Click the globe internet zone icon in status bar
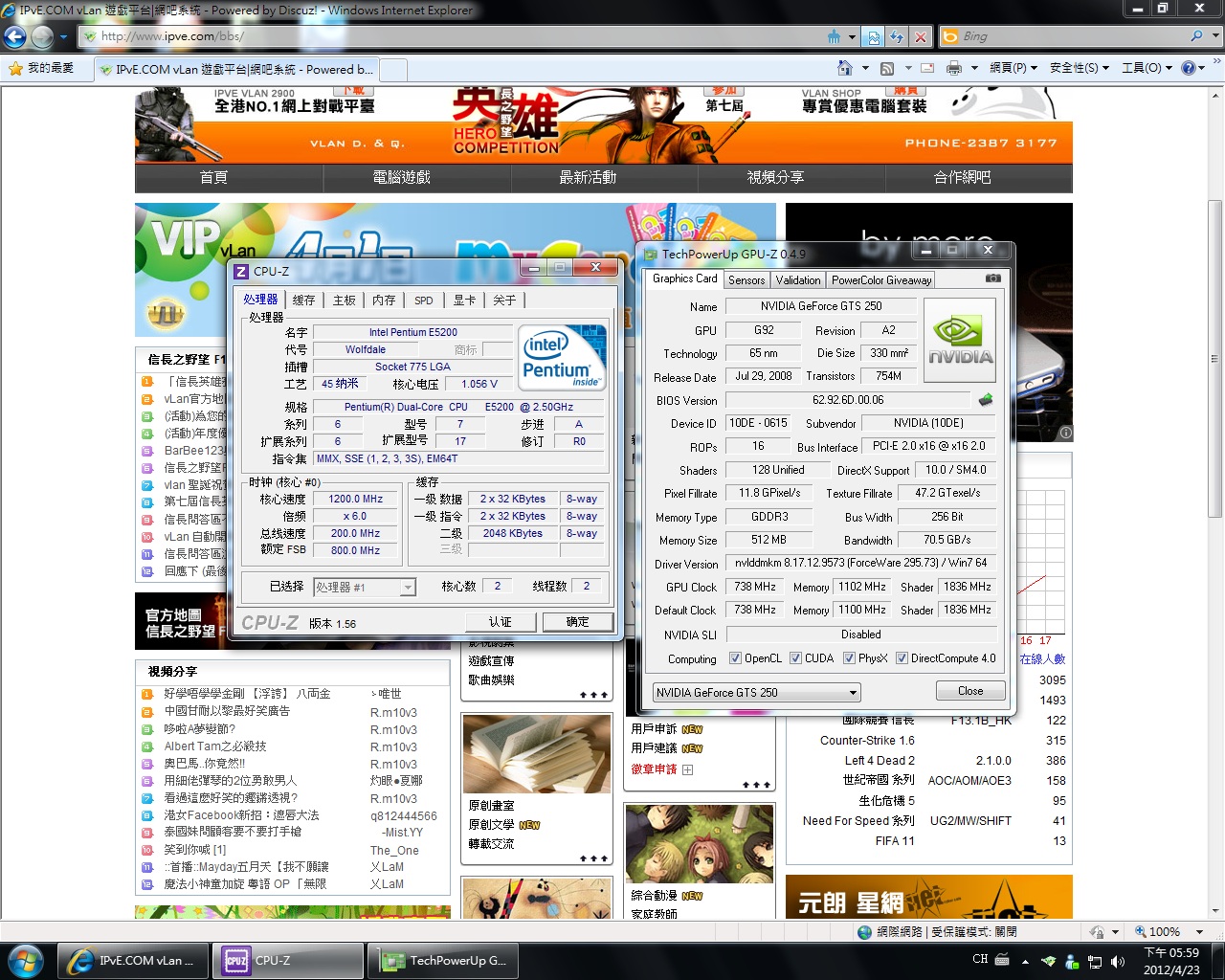Viewport: 1225px width, 980px height. [865, 931]
